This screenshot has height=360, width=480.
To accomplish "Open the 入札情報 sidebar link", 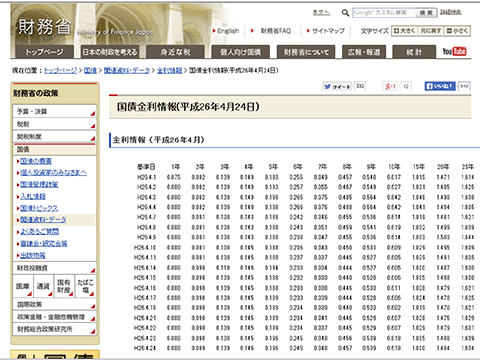I will pos(33,196).
